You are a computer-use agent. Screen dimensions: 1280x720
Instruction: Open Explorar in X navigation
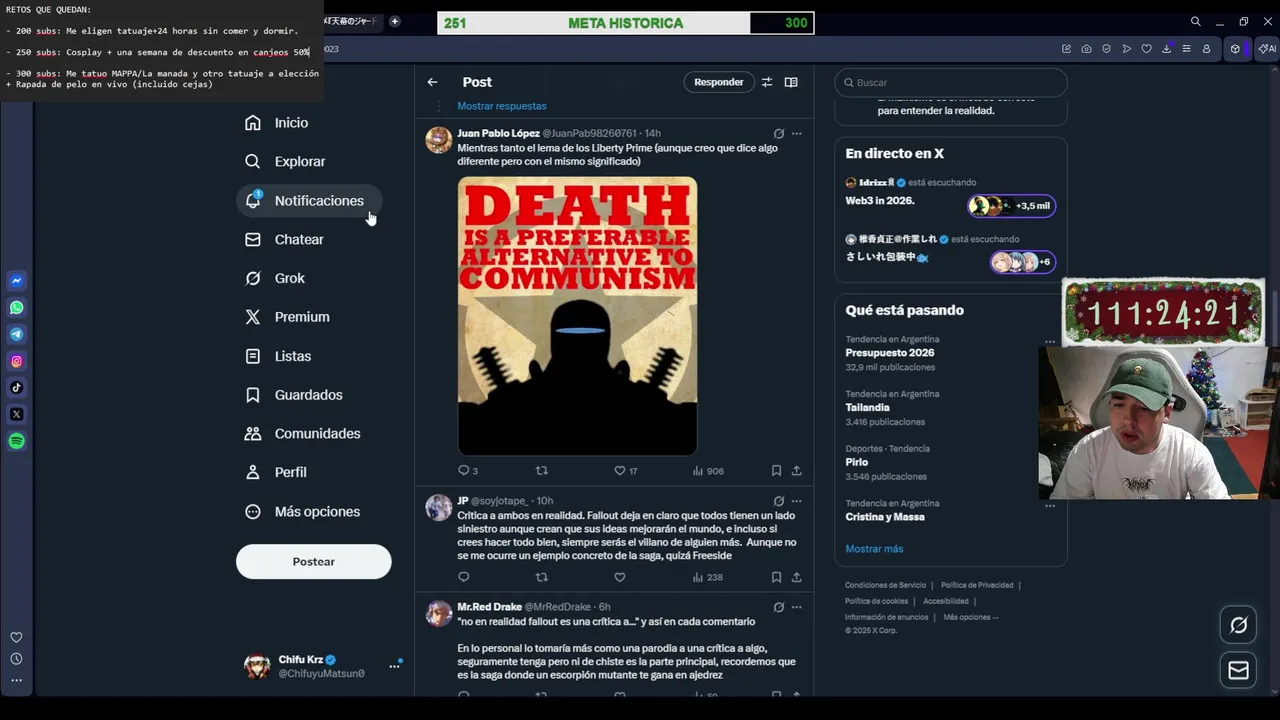(x=286, y=161)
